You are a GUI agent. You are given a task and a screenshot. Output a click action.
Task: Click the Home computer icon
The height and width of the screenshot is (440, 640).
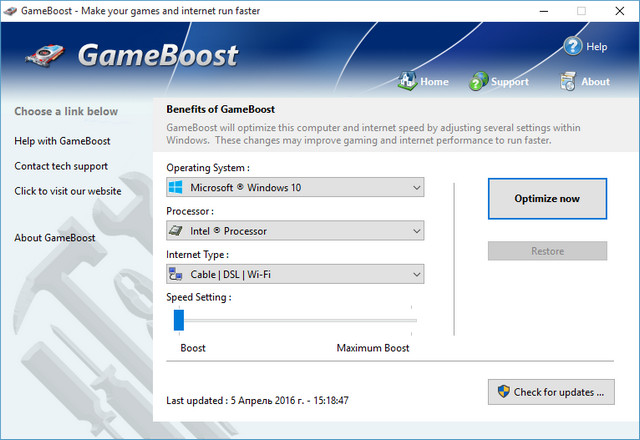[407, 81]
